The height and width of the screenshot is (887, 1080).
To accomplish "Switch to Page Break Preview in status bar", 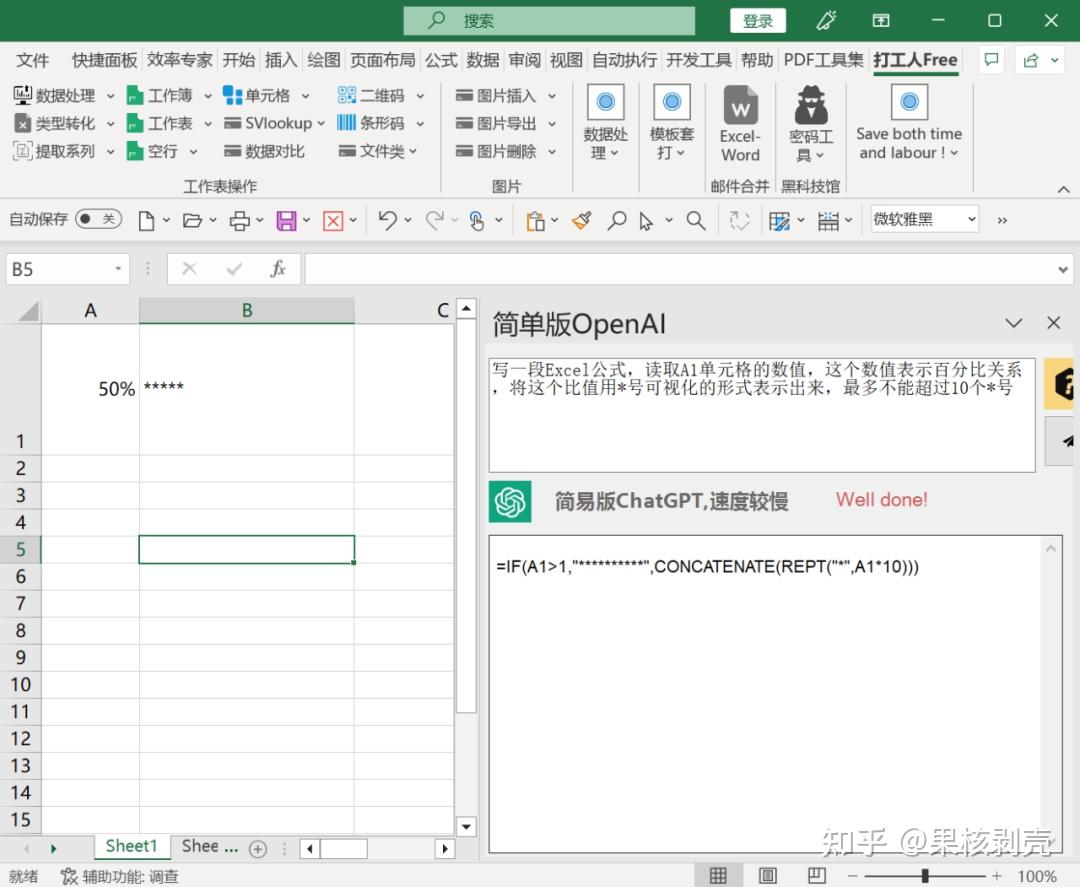I will pos(817,875).
